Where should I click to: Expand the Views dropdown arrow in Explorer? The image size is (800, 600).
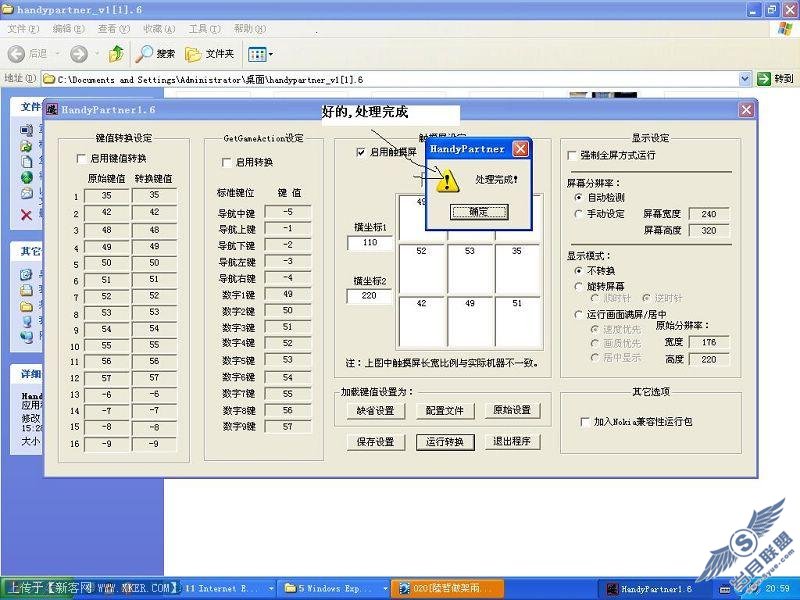tap(270, 54)
